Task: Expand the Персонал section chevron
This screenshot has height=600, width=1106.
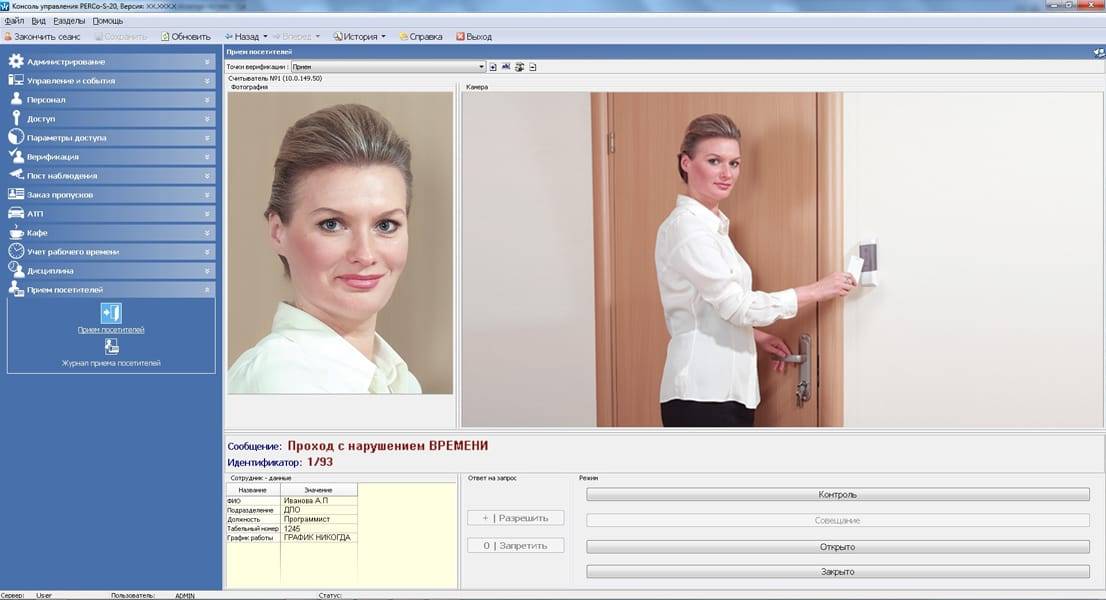Action: point(207,100)
